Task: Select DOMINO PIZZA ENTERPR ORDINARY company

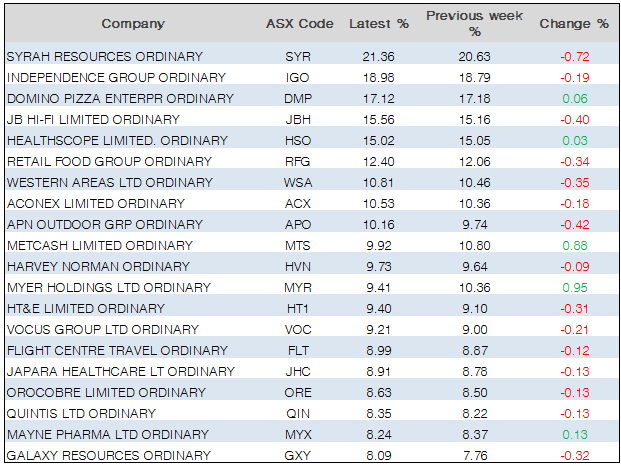Action: pos(120,99)
